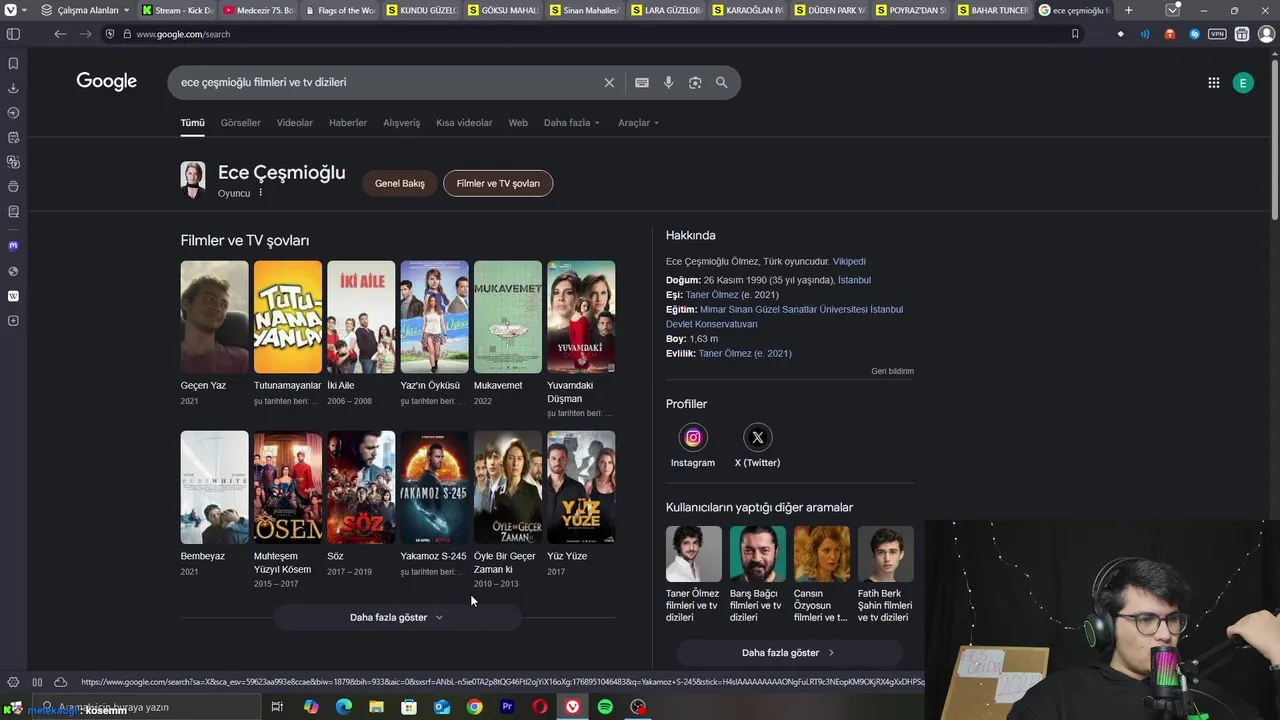Screen dimensions: 1280x720
Task: Bookmark this page in the address bar
Action: tap(1075, 34)
